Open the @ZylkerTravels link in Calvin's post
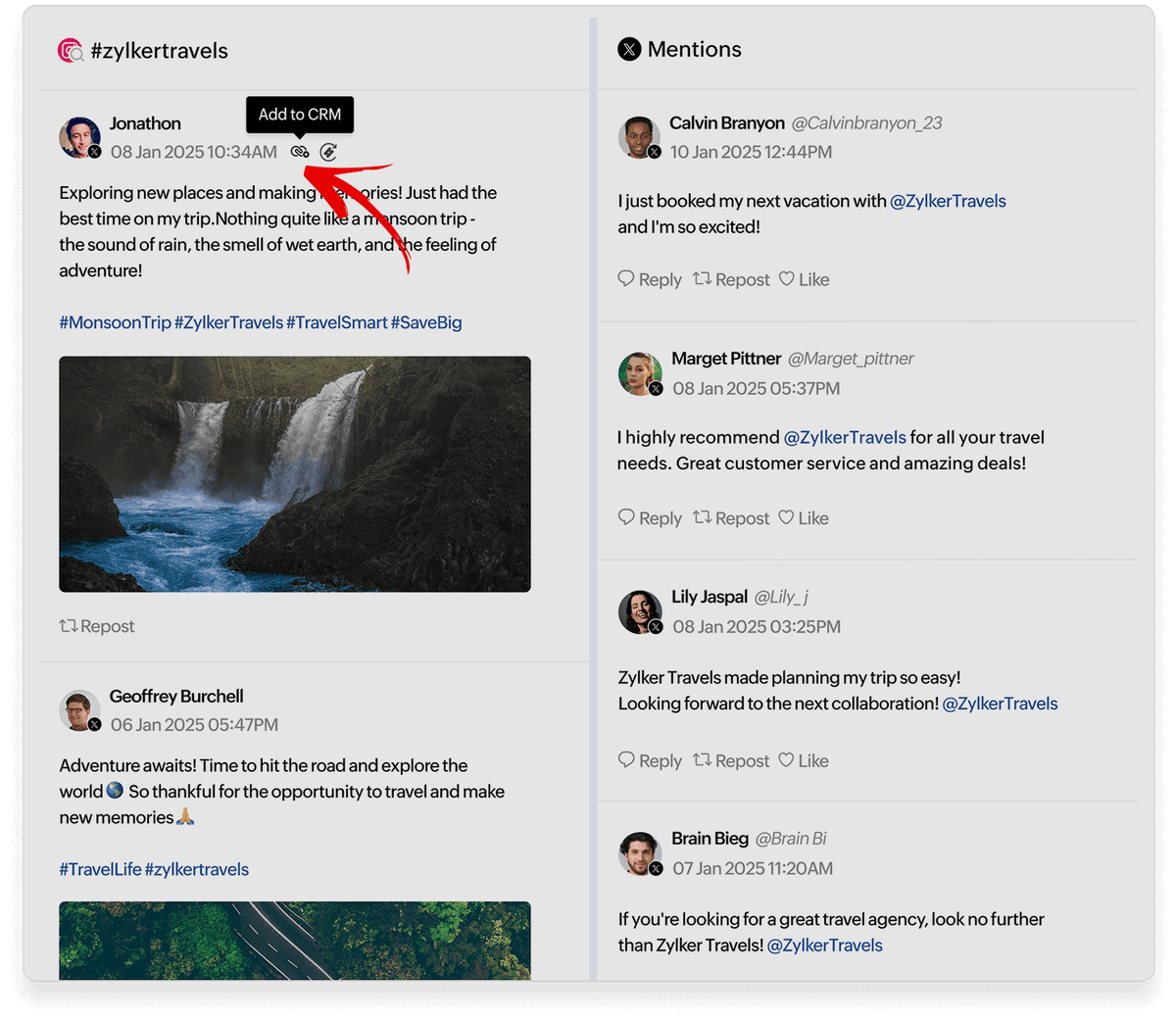 coord(948,200)
